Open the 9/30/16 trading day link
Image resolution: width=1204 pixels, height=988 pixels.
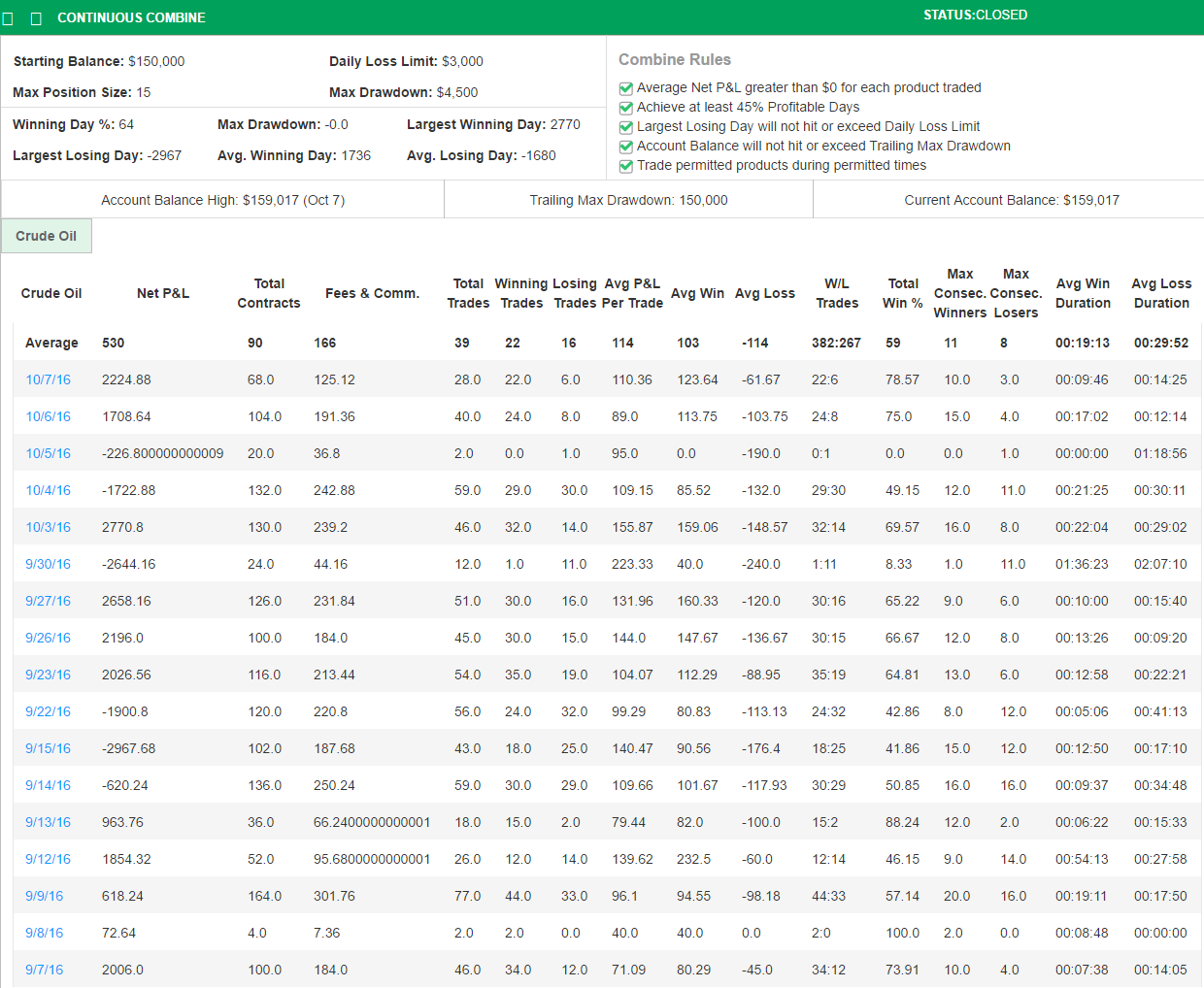pyautogui.click(x=48, y=564)
